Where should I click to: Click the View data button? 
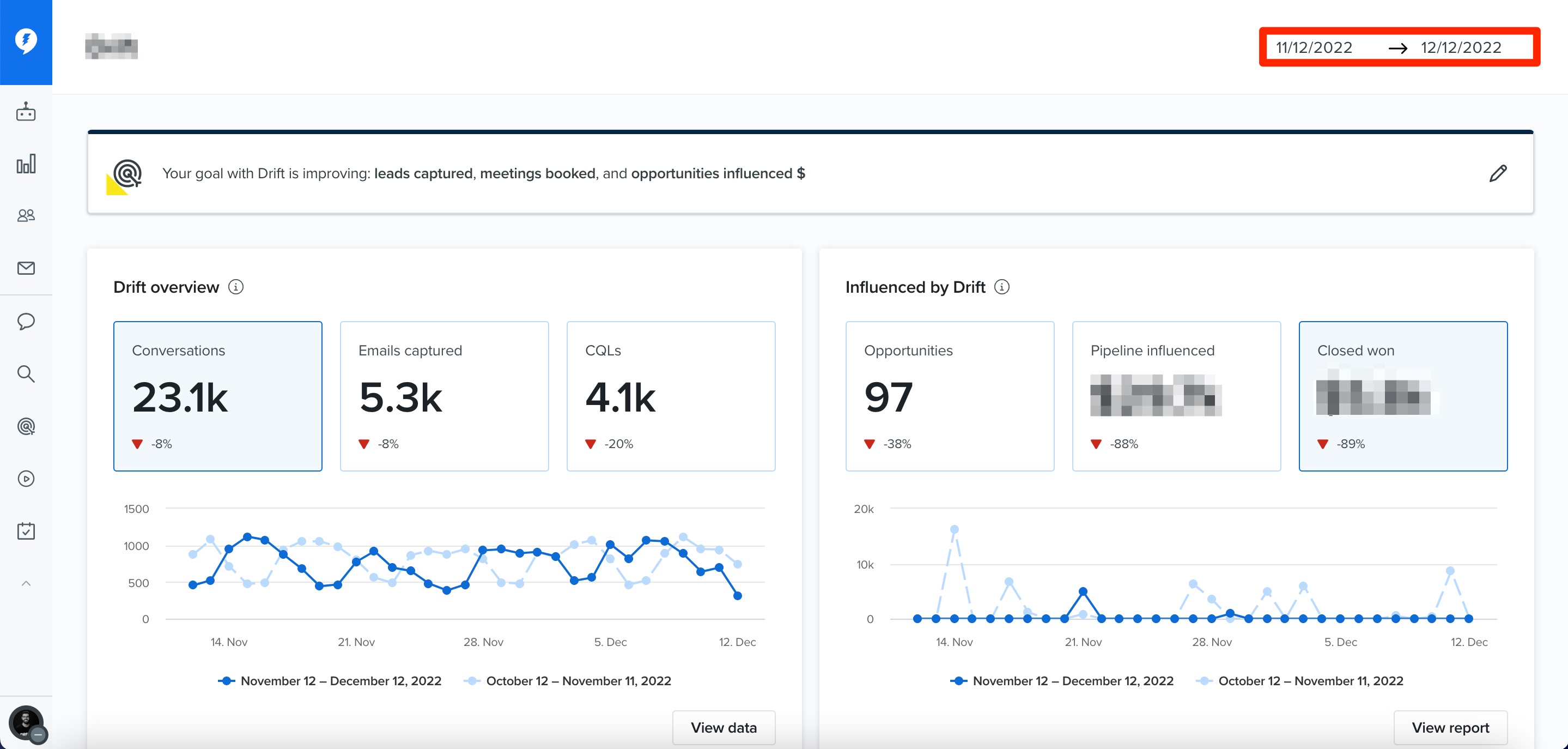(724, 727)
